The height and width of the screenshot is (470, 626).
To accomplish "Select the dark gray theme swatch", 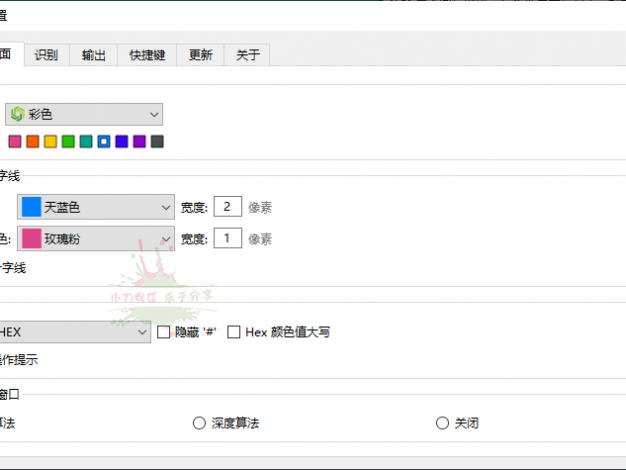I will 157,141.
